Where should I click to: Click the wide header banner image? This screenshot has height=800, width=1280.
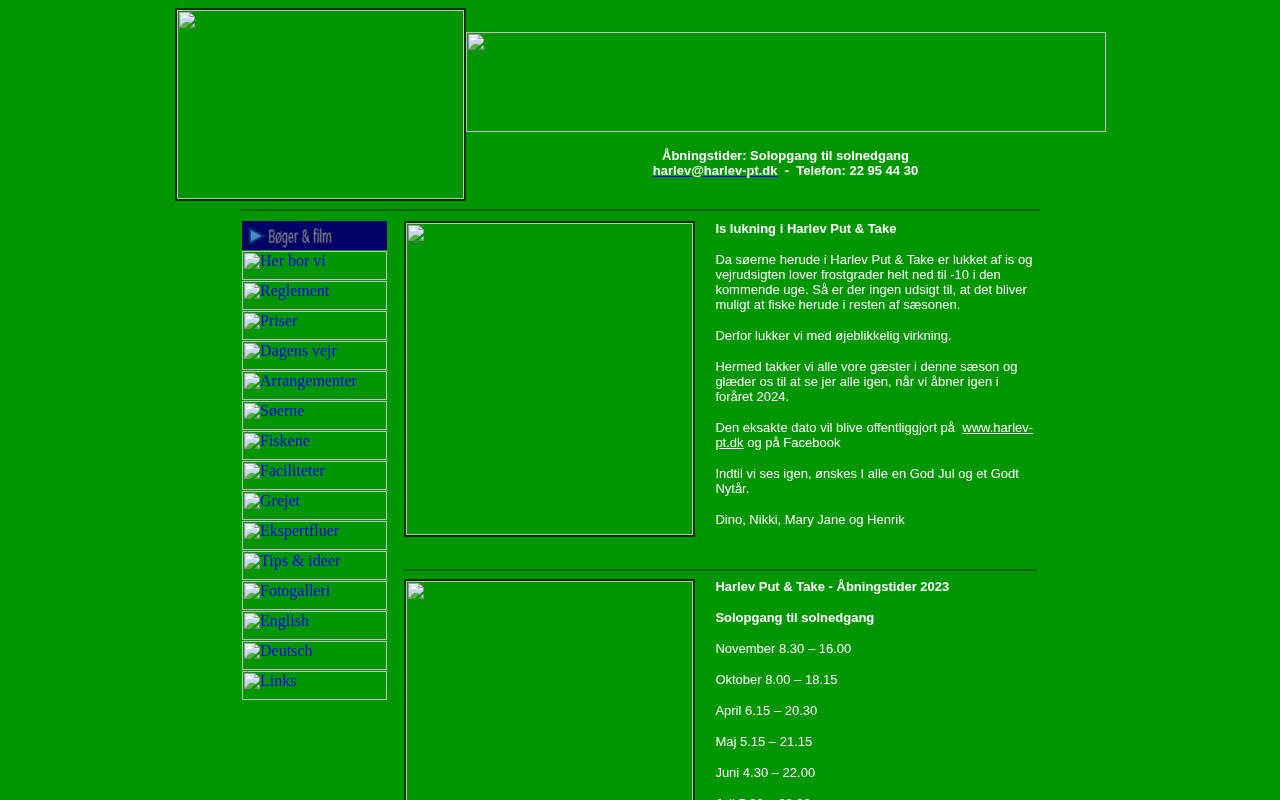[x=786, y=82]
